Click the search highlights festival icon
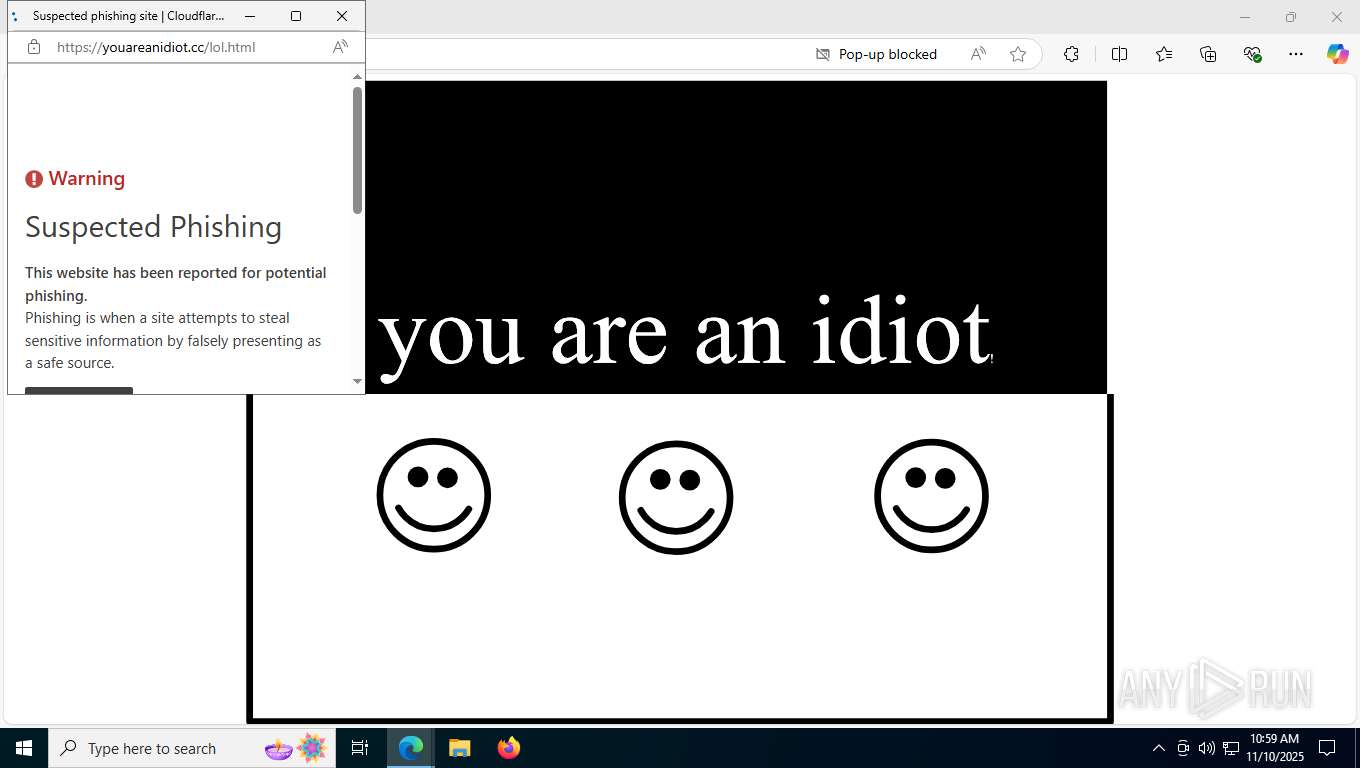Screen dimensions: 1360x768 (296, 748)
